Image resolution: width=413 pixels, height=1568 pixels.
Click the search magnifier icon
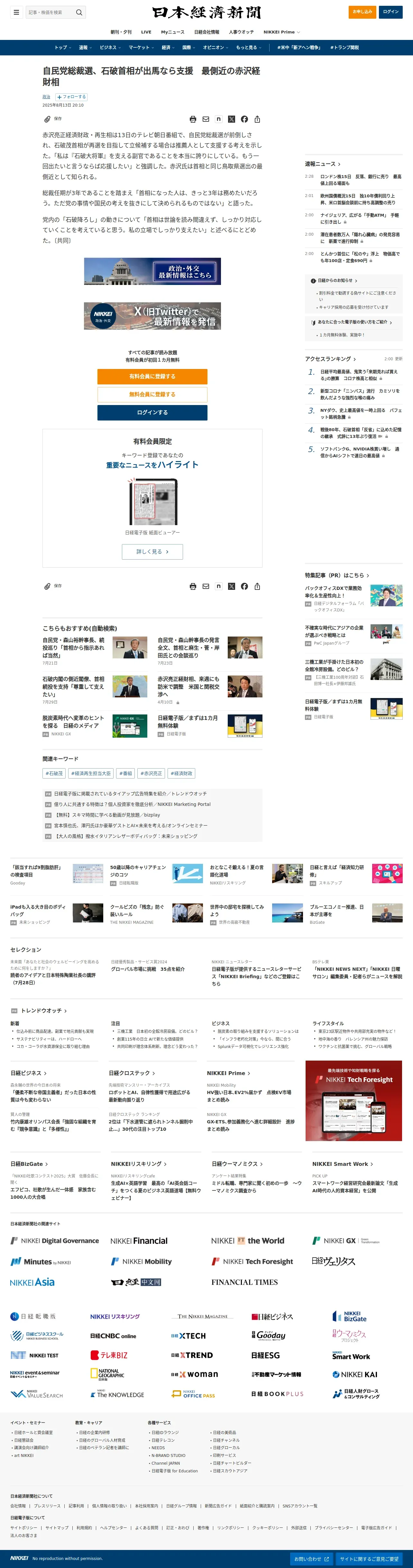coord(78,12)
